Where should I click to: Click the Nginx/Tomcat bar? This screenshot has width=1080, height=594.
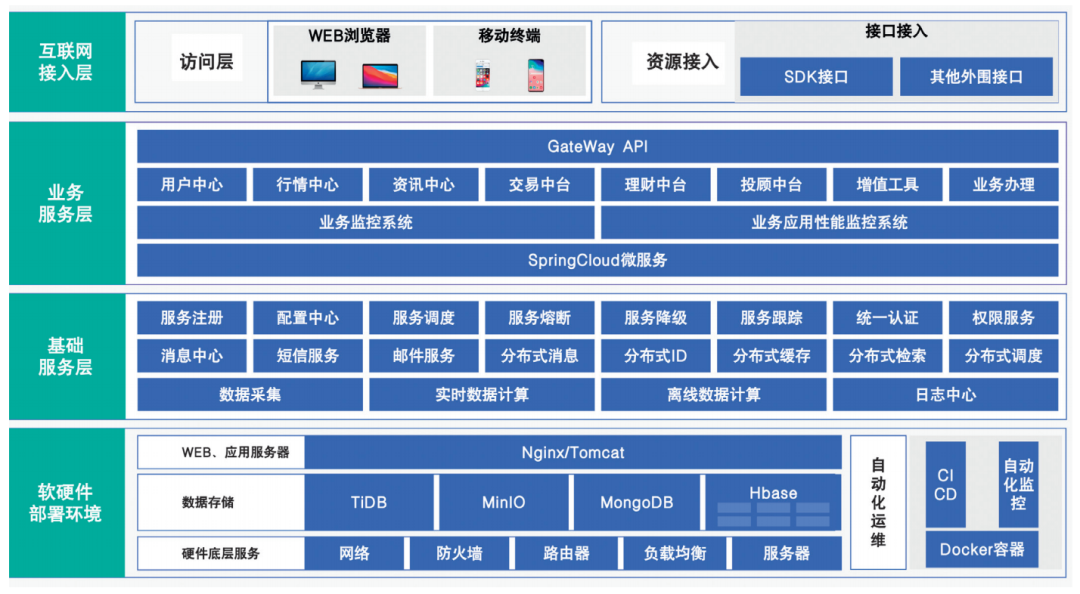pyautogui.click(x=573, y=453)
